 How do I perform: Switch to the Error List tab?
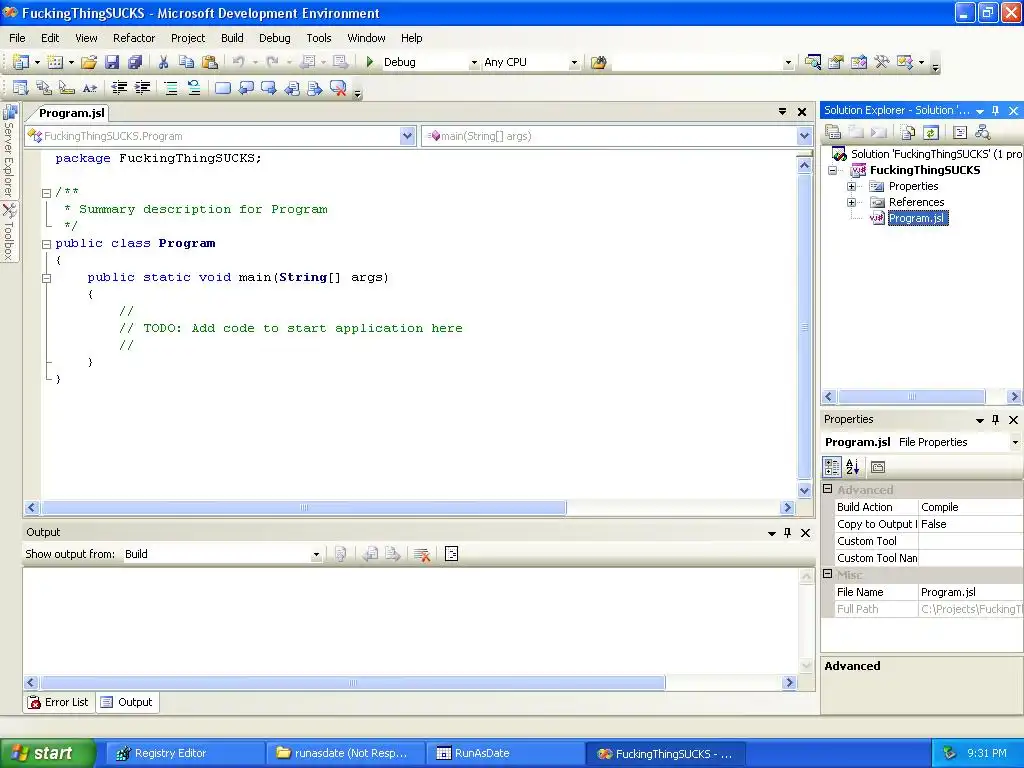pos(59,702)
